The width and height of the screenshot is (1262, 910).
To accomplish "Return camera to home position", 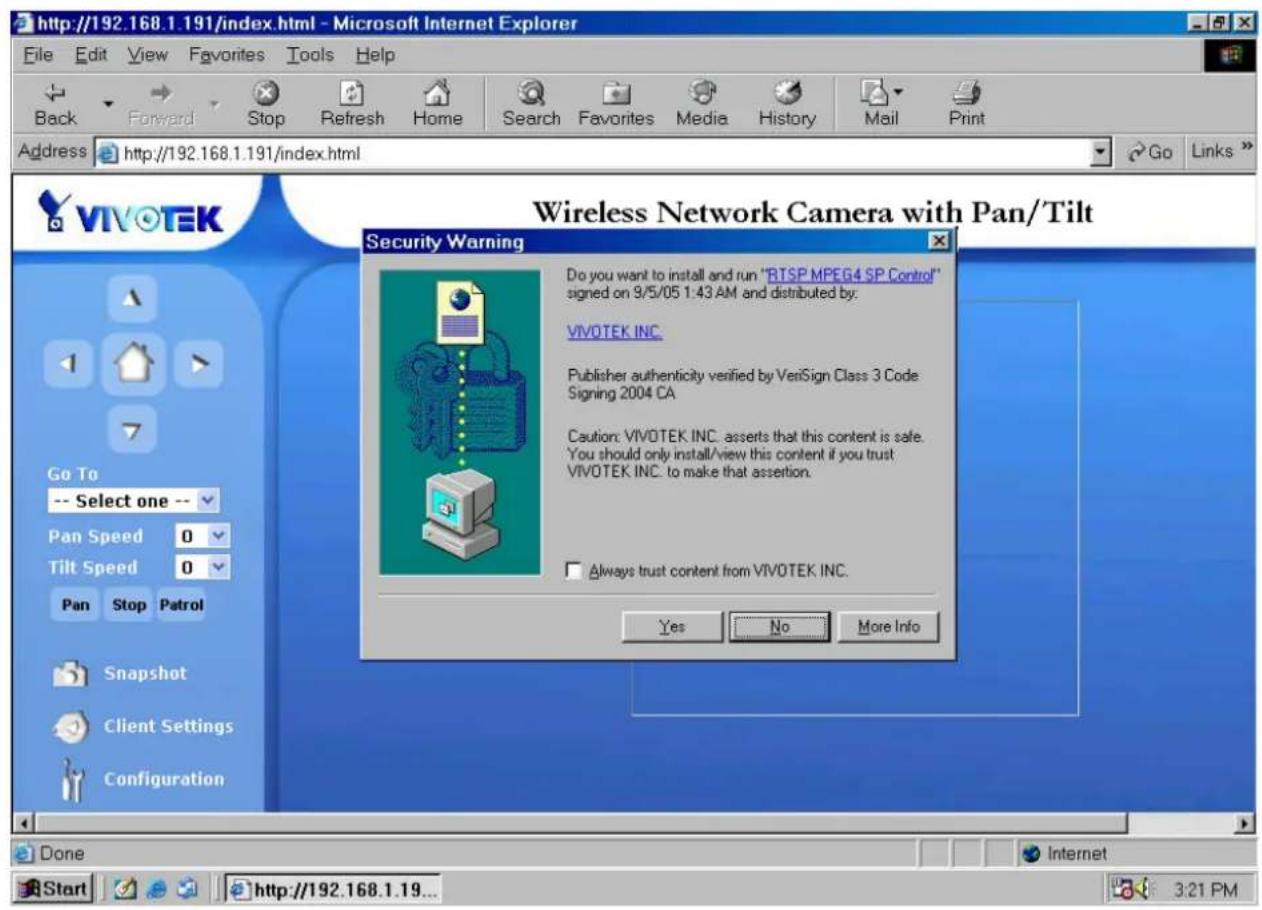I will 132,364.
